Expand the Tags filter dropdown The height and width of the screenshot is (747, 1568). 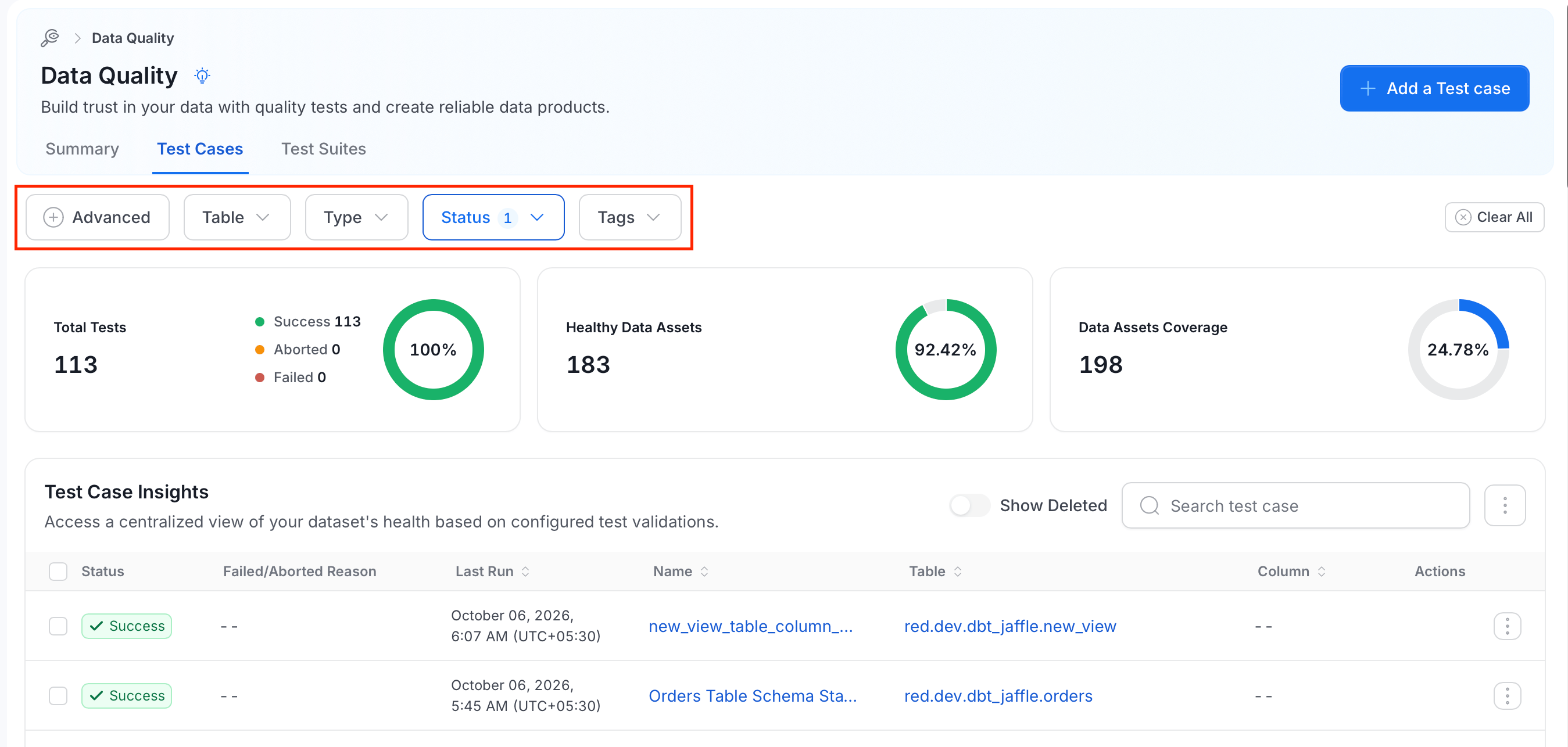(629, 217)
